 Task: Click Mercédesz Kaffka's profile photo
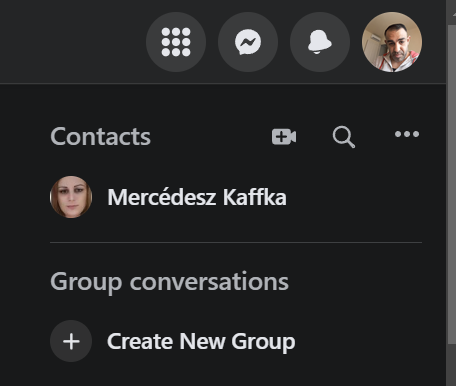click(71, 197)
